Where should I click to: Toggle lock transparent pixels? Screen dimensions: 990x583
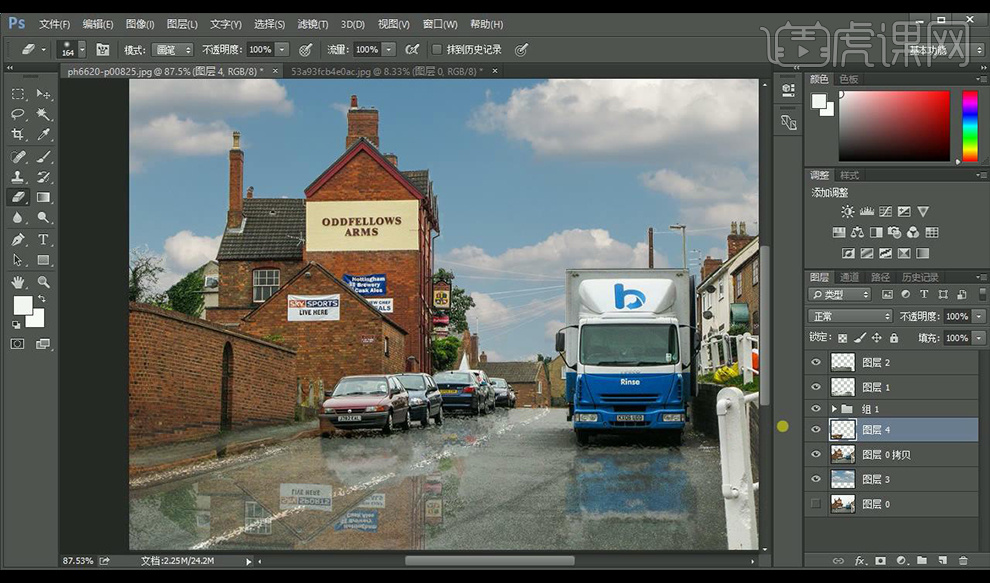coord(843,338)
